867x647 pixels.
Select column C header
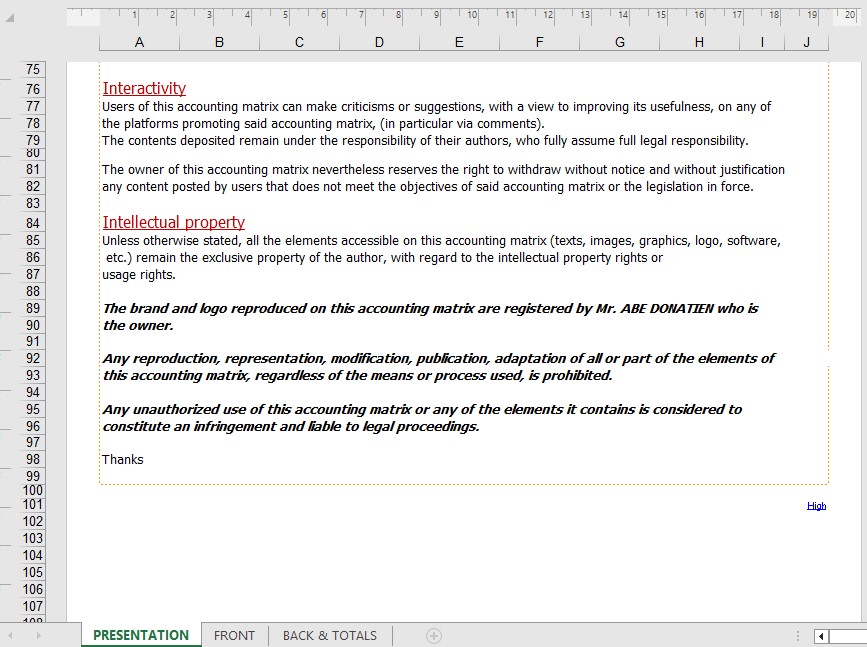click(299, 42)
